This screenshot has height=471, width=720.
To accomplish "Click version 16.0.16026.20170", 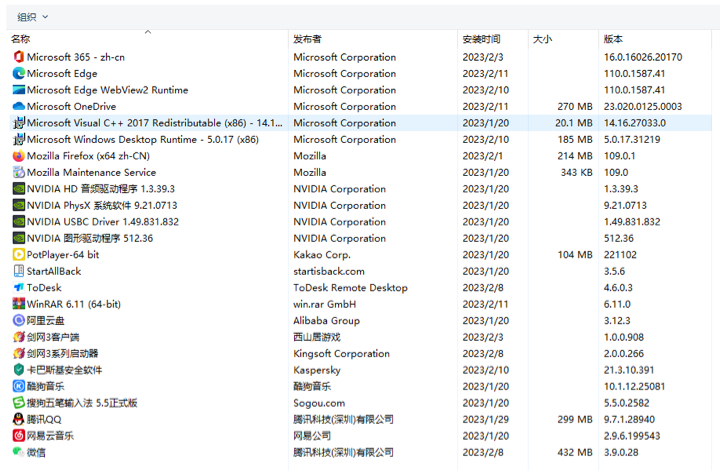I will 643,57.
